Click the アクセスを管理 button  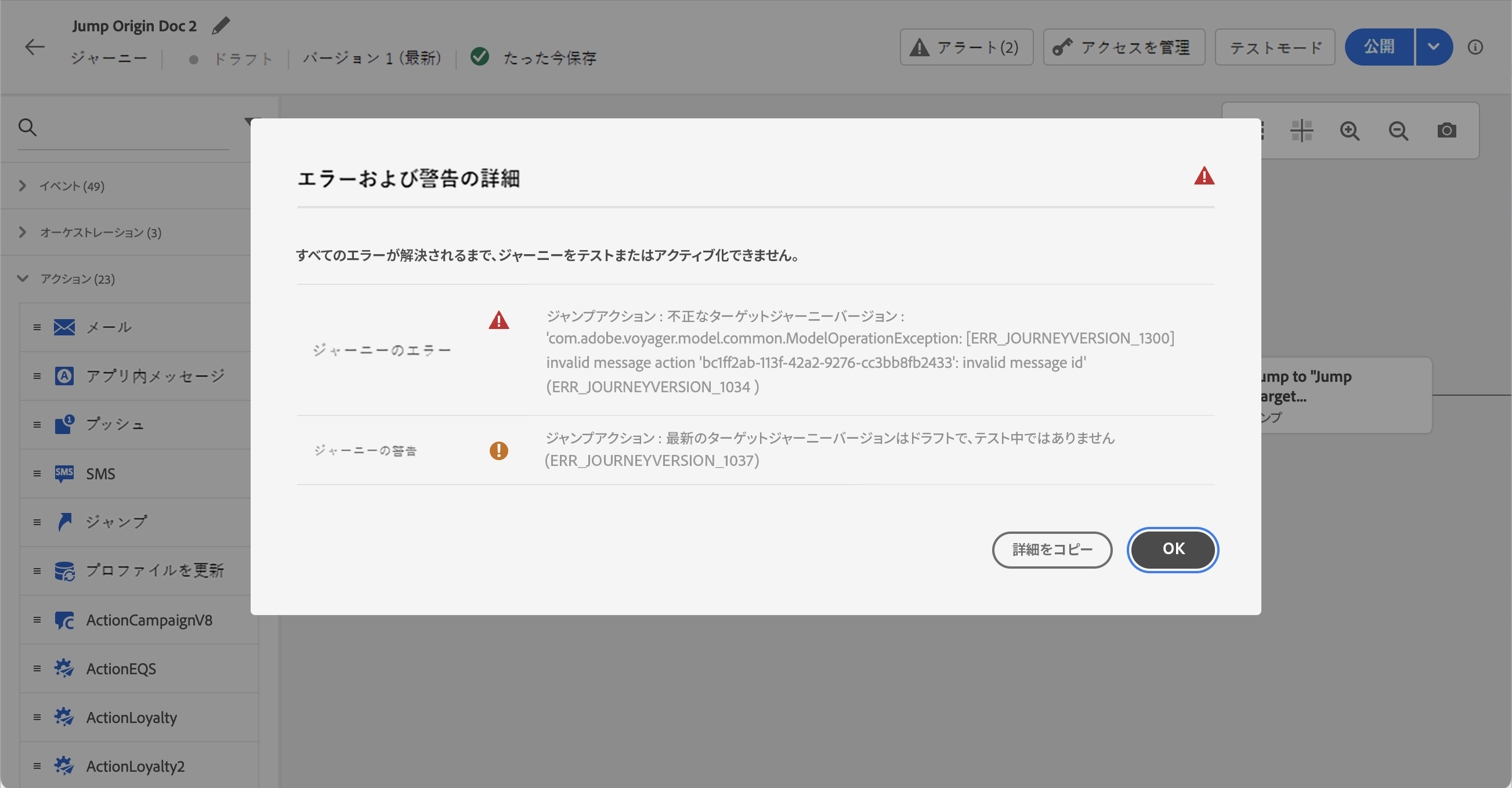[x=1123, y=47]
